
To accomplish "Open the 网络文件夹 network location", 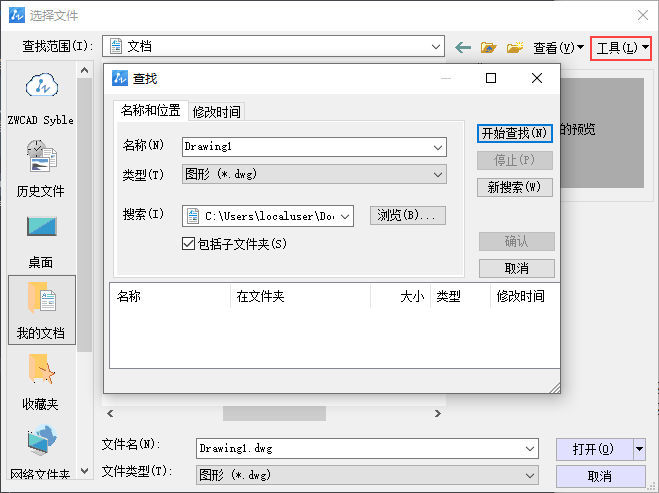I will pyautogui.click(x=42, y=448).
